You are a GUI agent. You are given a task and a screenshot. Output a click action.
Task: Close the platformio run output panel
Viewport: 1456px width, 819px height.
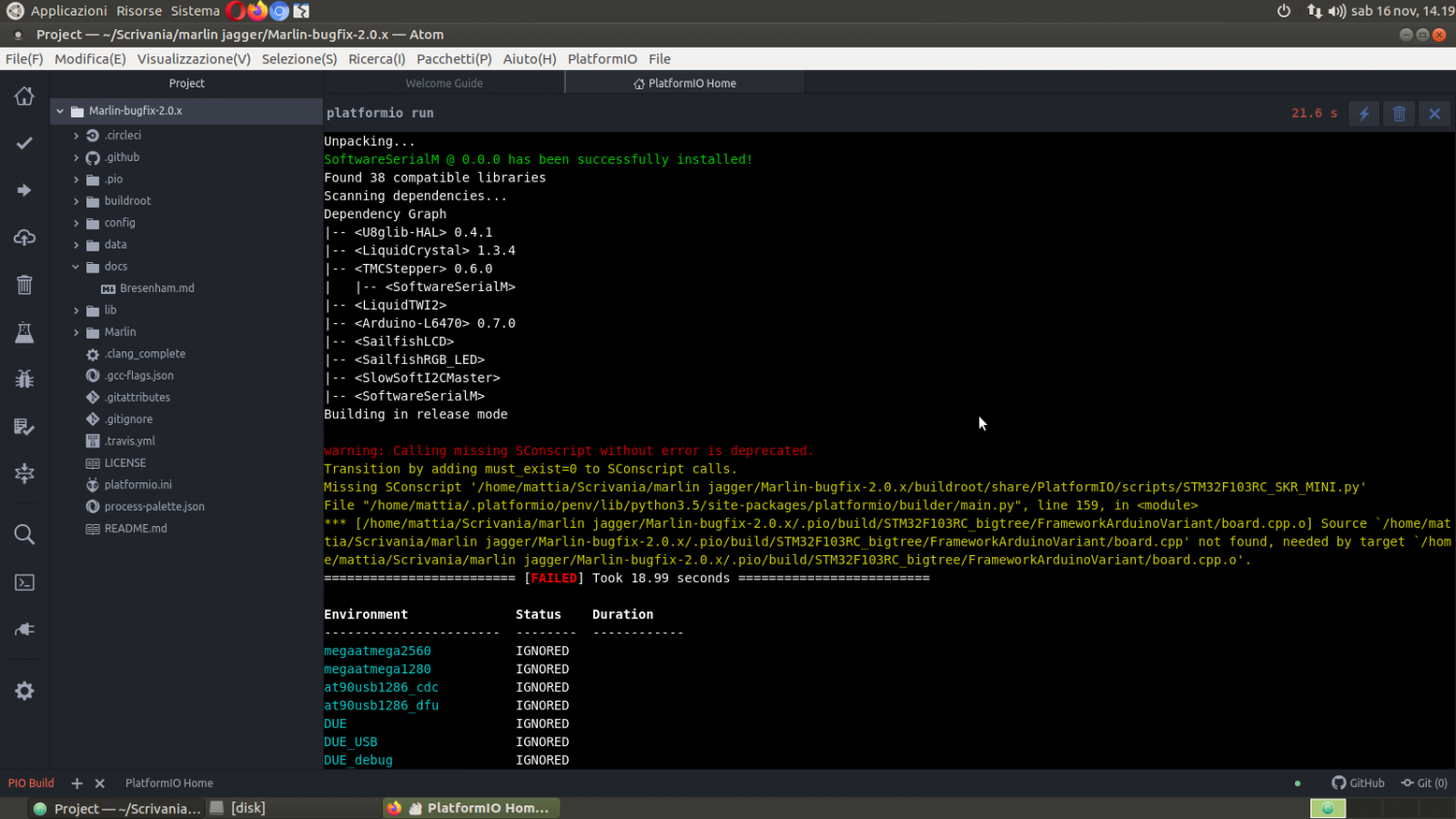1435,114
